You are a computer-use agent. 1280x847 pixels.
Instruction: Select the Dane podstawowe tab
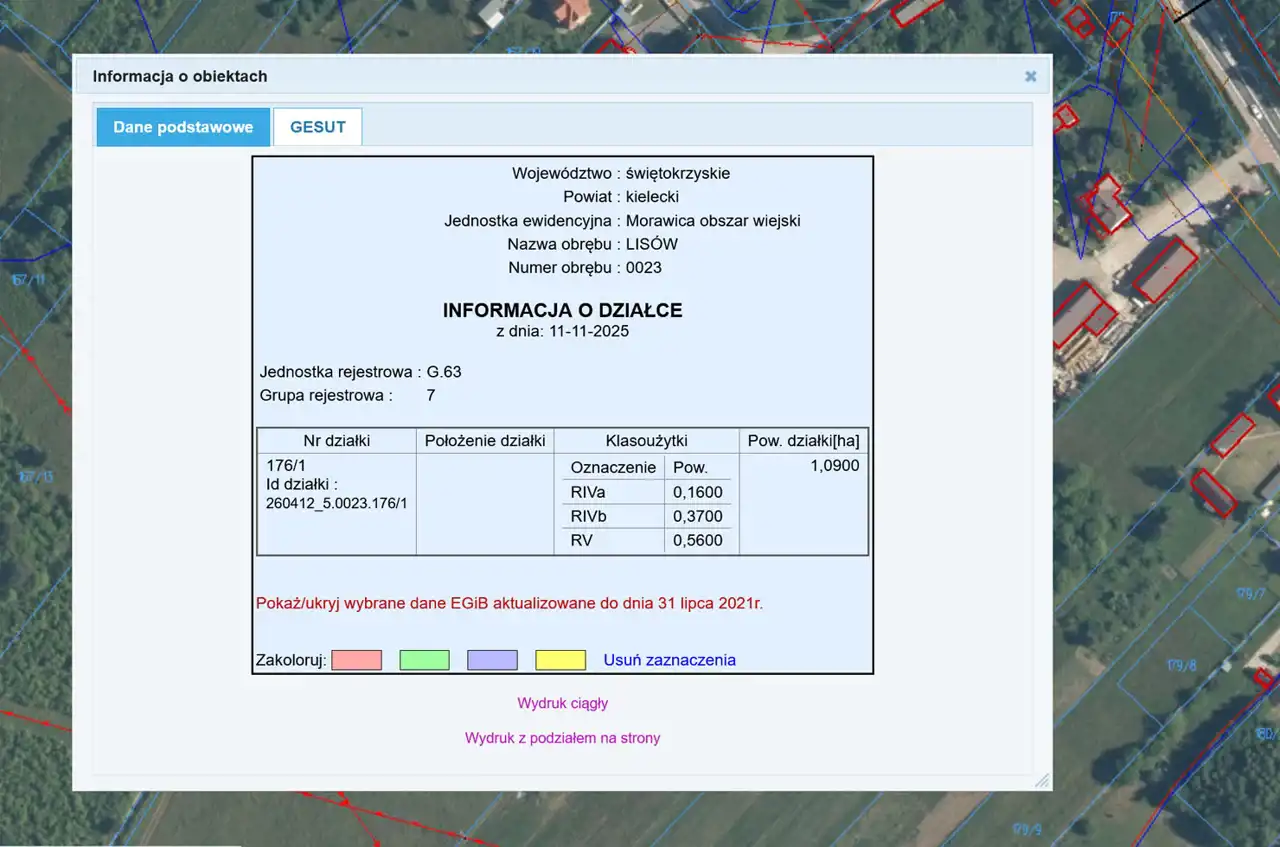click(183, 127)
